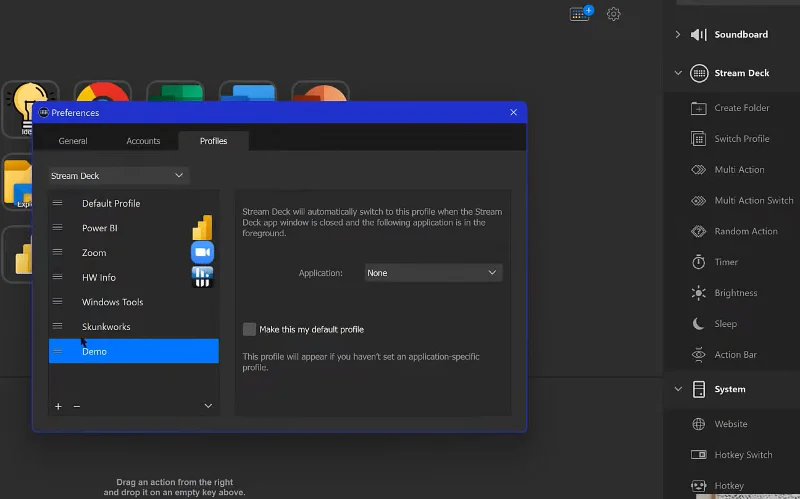Click the Website action label
800x499 pixels.
pyautogui.click(x=731, y=424)
